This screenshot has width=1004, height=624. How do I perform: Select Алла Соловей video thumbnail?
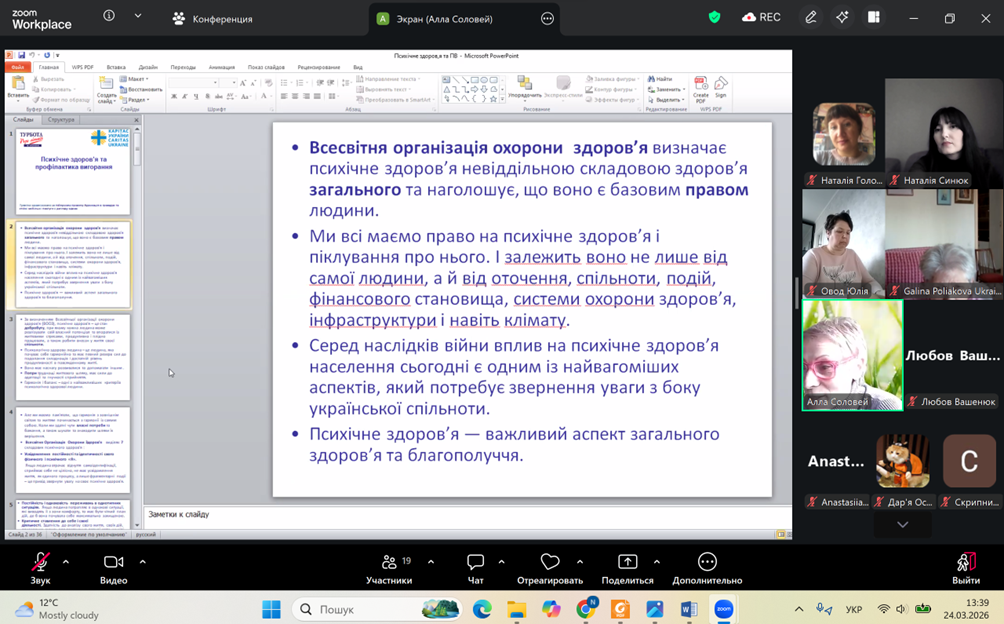[852, 354]
